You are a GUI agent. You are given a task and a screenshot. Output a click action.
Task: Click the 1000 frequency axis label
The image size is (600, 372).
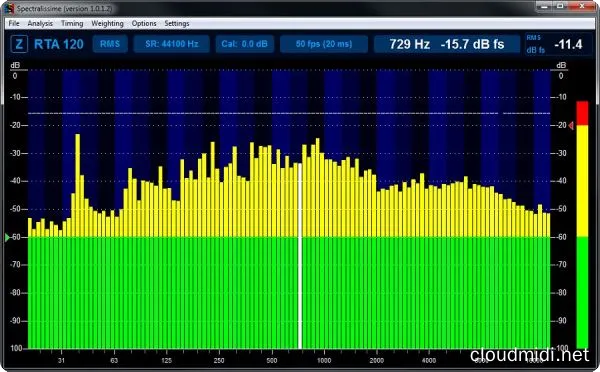coord(324,361)
